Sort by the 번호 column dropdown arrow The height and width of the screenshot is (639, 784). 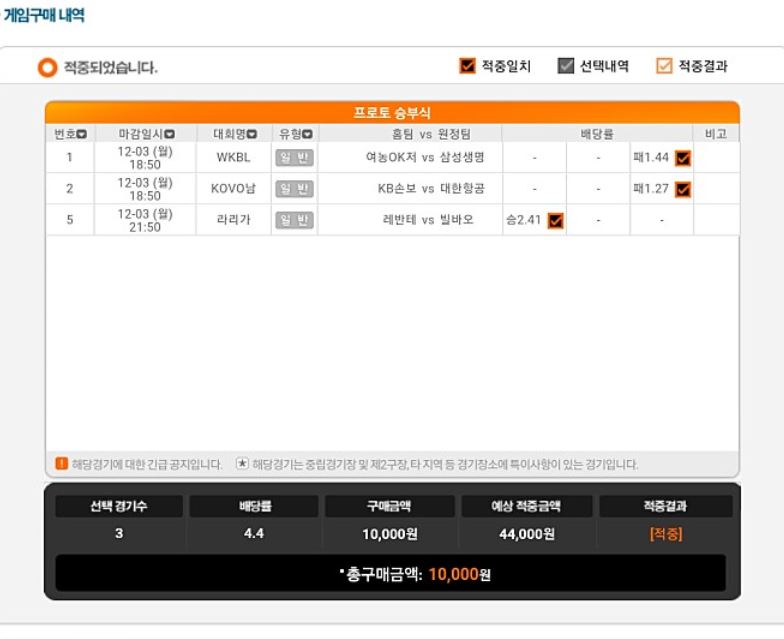pos(82,134)
